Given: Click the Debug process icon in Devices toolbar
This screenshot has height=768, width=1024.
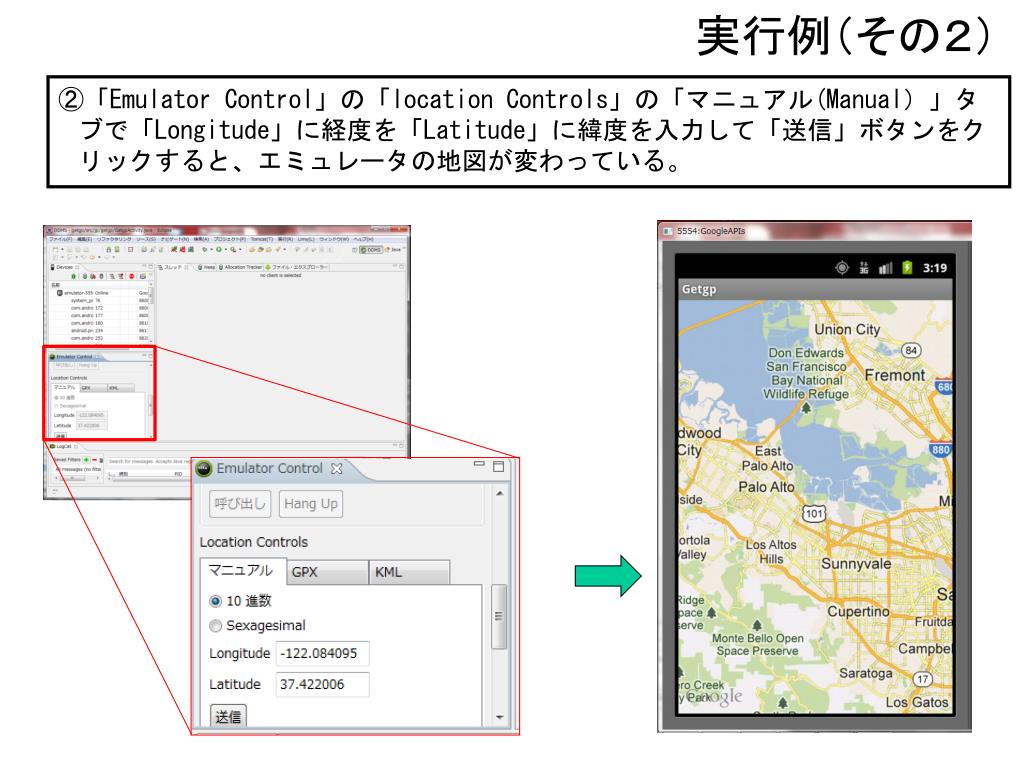Looking at the screenshot, I should coord(74,276).
